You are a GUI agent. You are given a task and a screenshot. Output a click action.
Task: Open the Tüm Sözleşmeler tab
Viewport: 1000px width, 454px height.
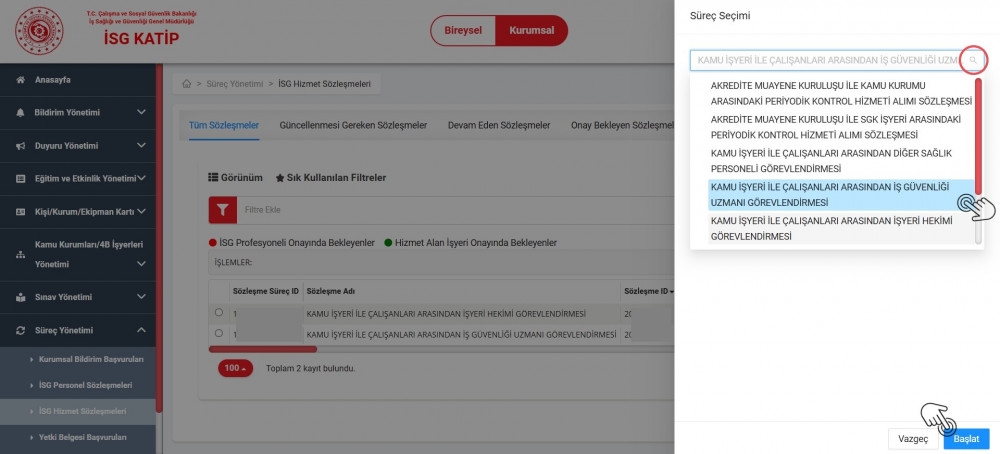pos(224,125)
